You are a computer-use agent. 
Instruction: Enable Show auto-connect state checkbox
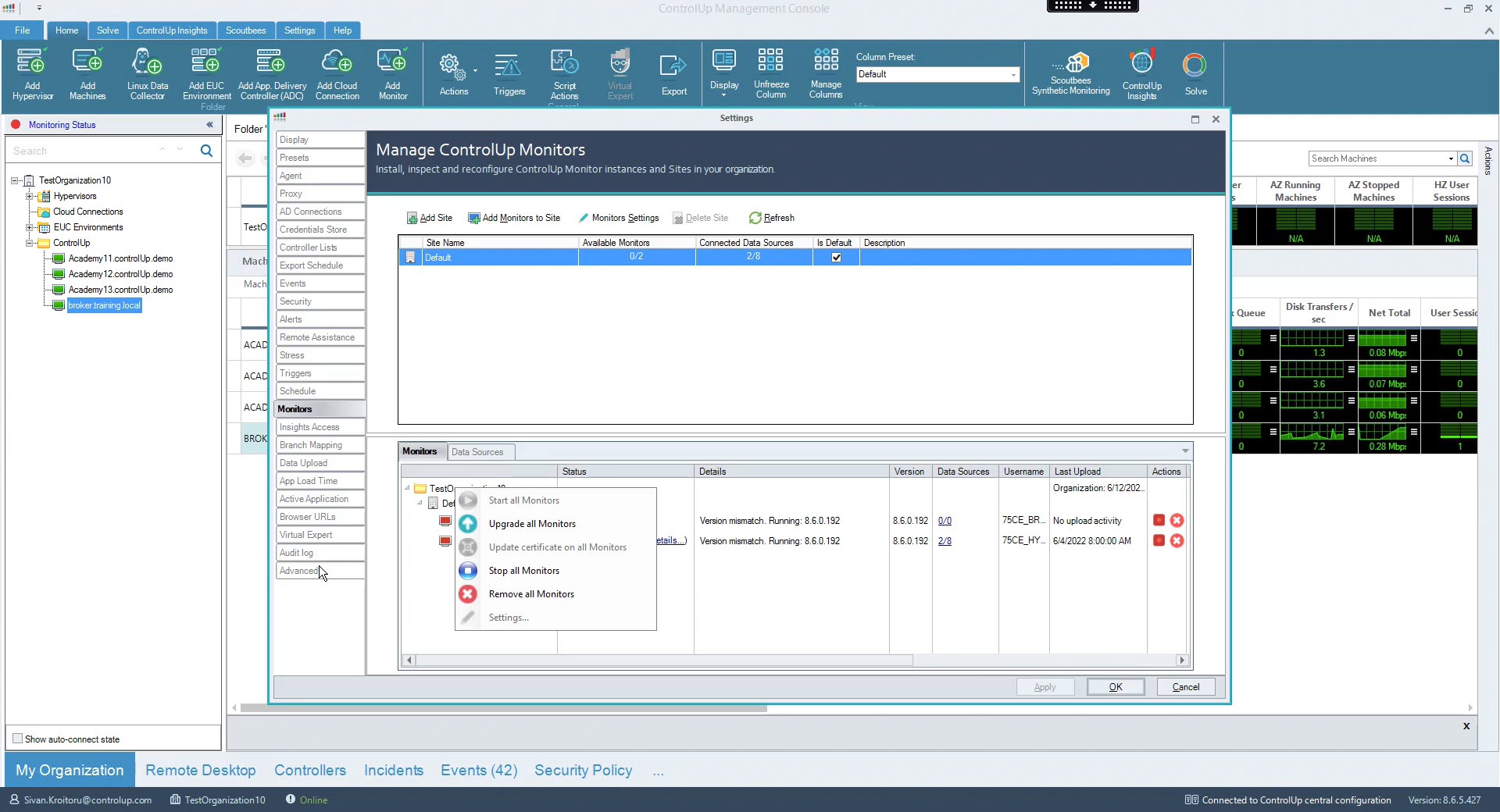(17, 739)
